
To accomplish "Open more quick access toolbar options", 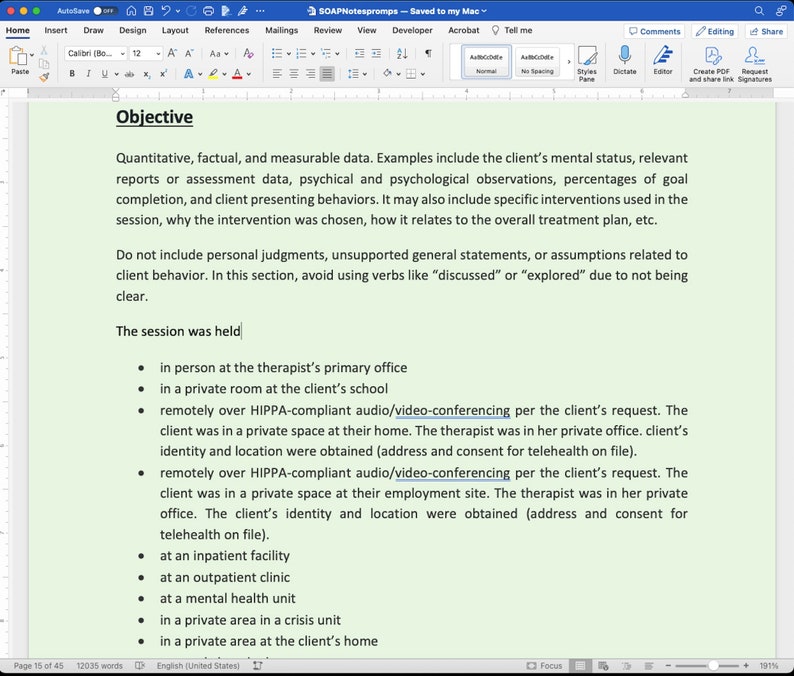I will [x=260, y=11].
